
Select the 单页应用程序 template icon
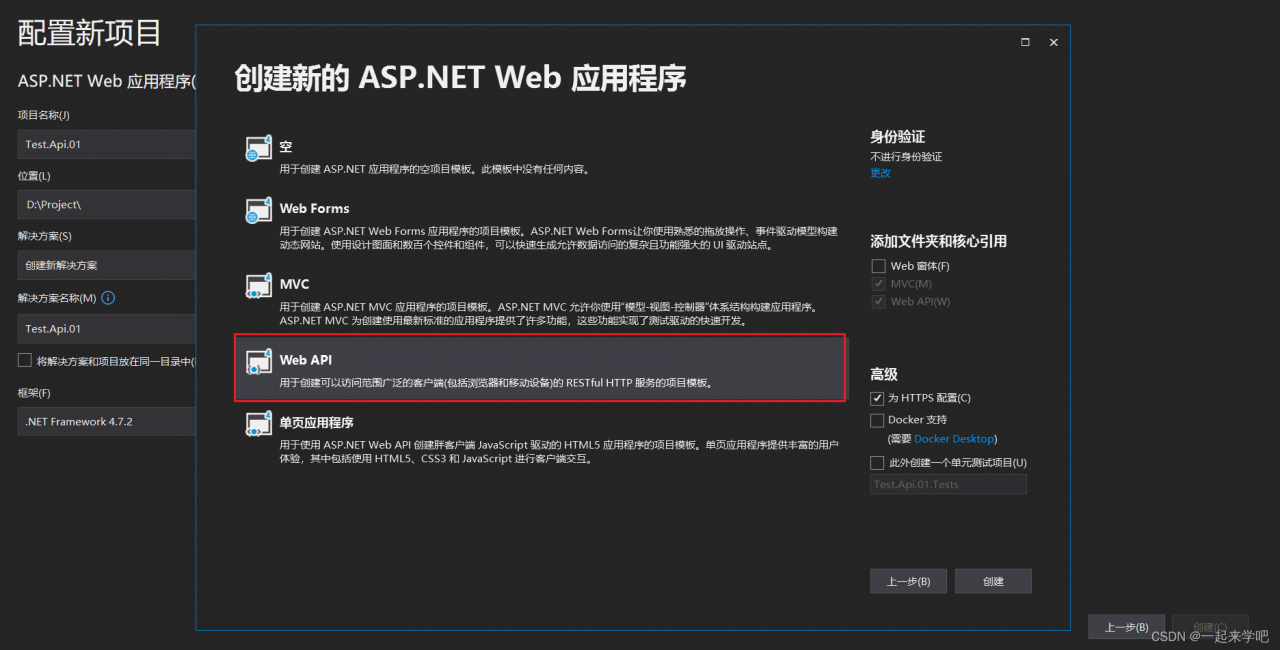pos(259,424)
